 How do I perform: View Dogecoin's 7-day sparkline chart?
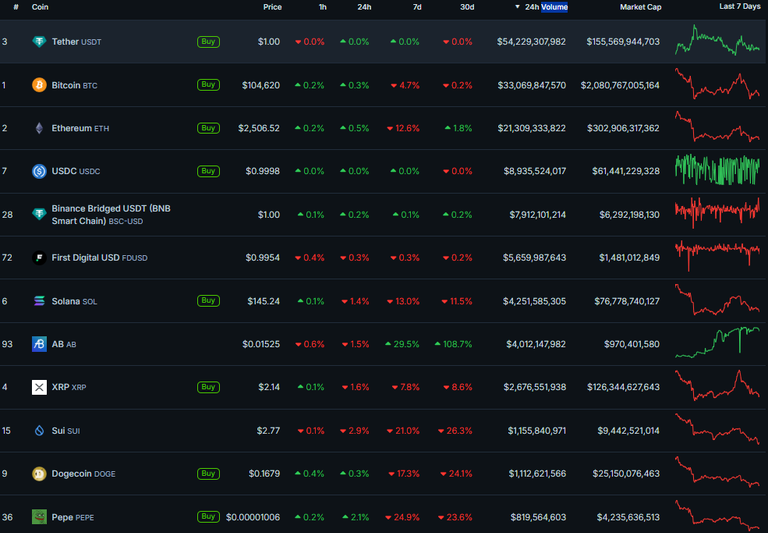click(717, 472)
